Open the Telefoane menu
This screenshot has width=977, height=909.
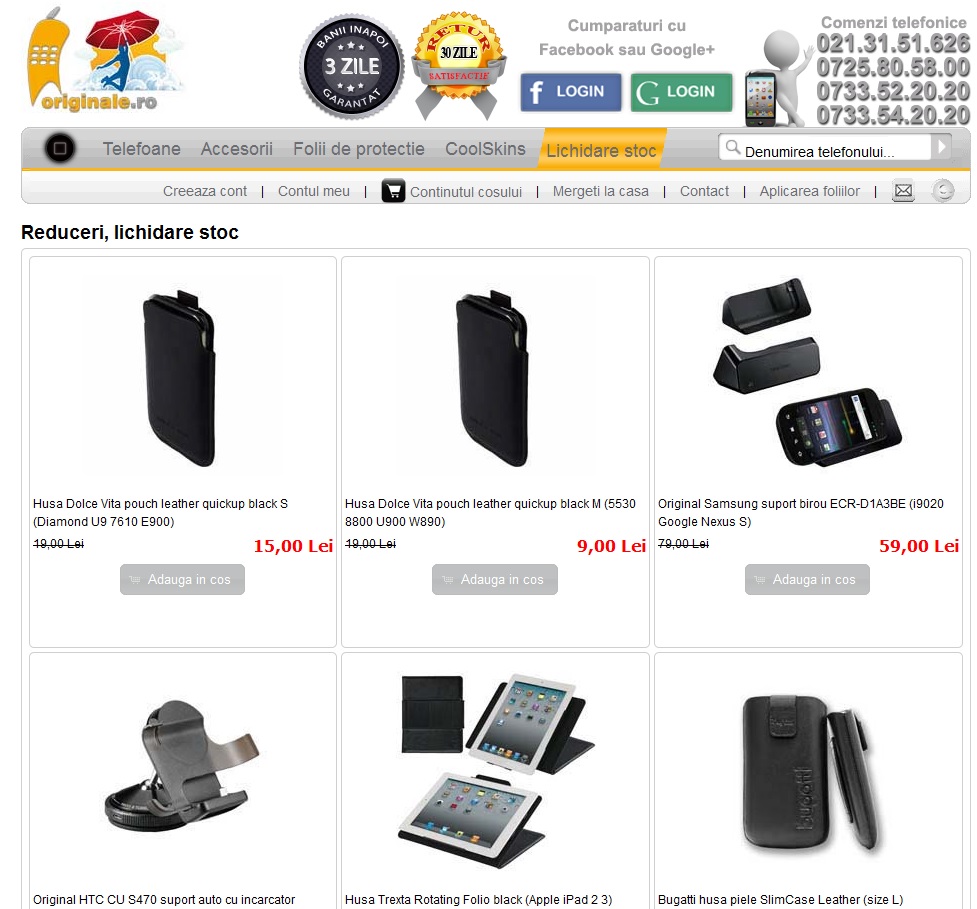click(141, 149)
